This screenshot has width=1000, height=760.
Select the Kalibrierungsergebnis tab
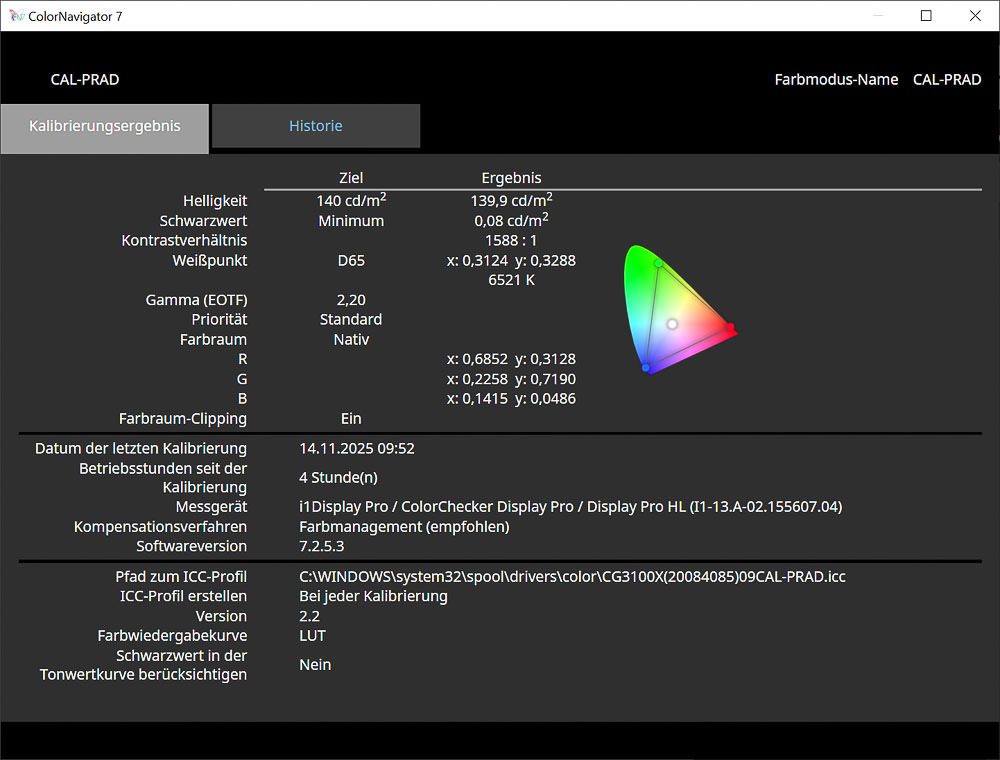pyautogui.click(x=105, y=127)
